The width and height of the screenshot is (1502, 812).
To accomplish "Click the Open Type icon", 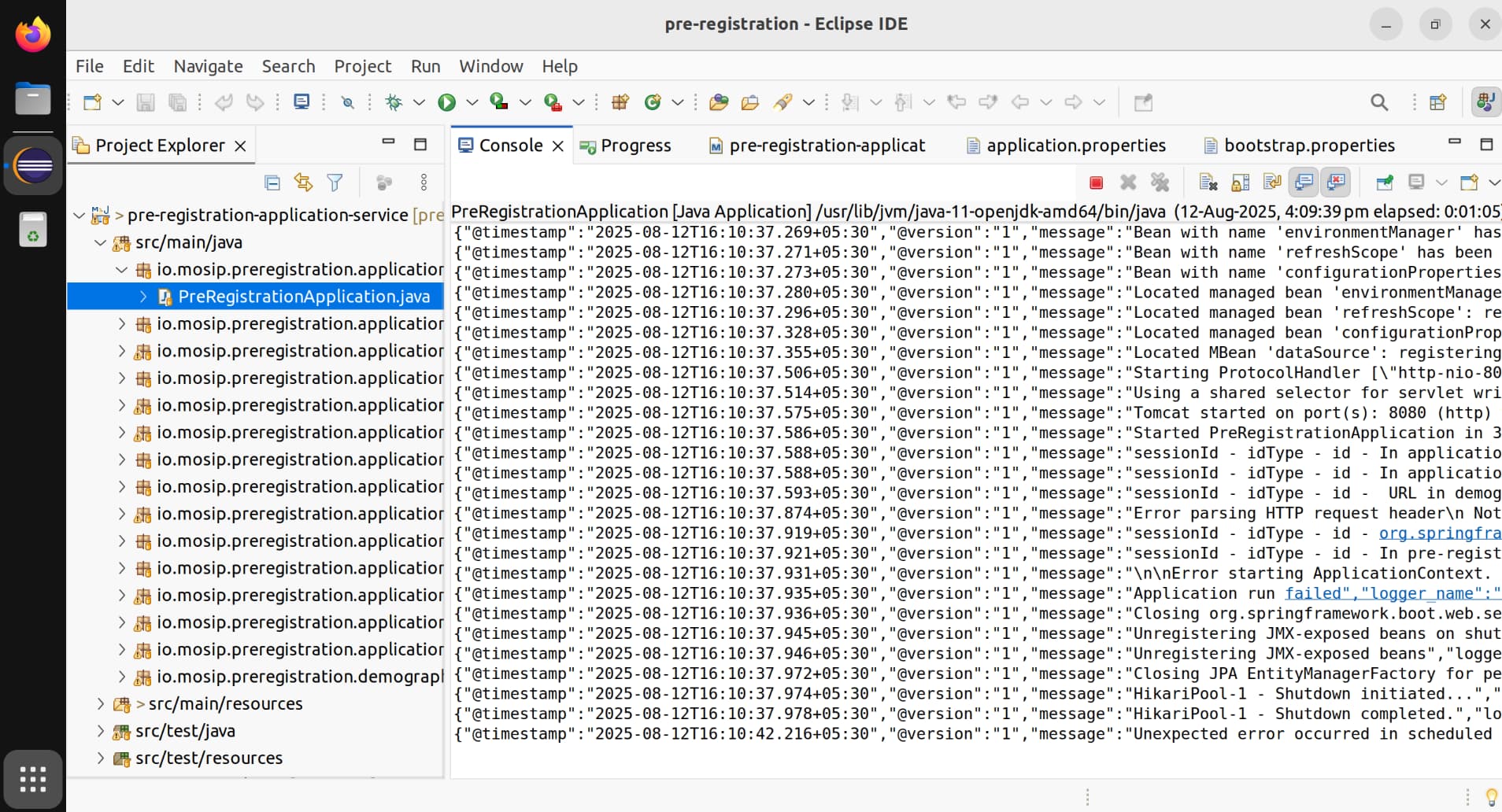I will pos(718,102).
